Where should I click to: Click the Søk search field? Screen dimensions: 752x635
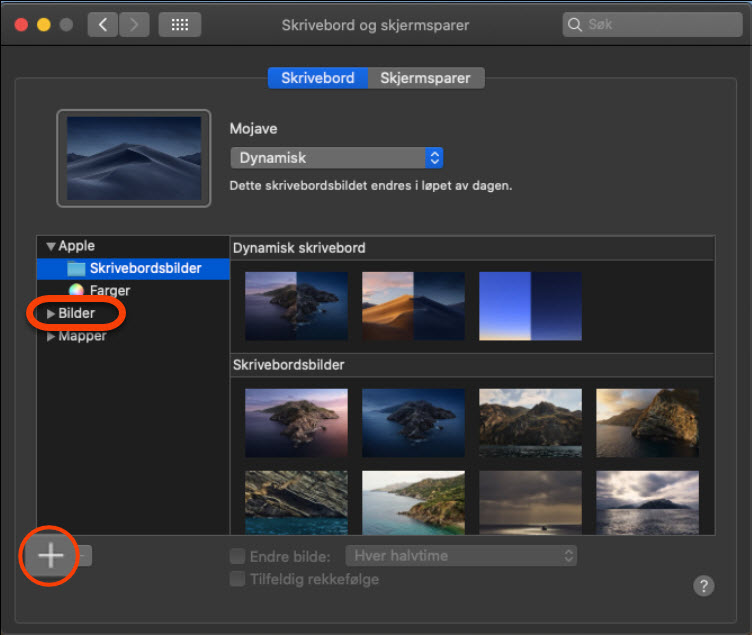pos(650,25)
